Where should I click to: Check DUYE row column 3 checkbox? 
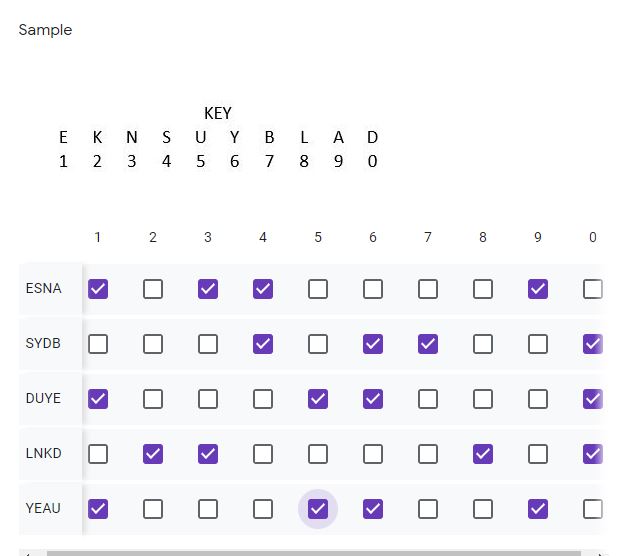[x=208, y=399]
